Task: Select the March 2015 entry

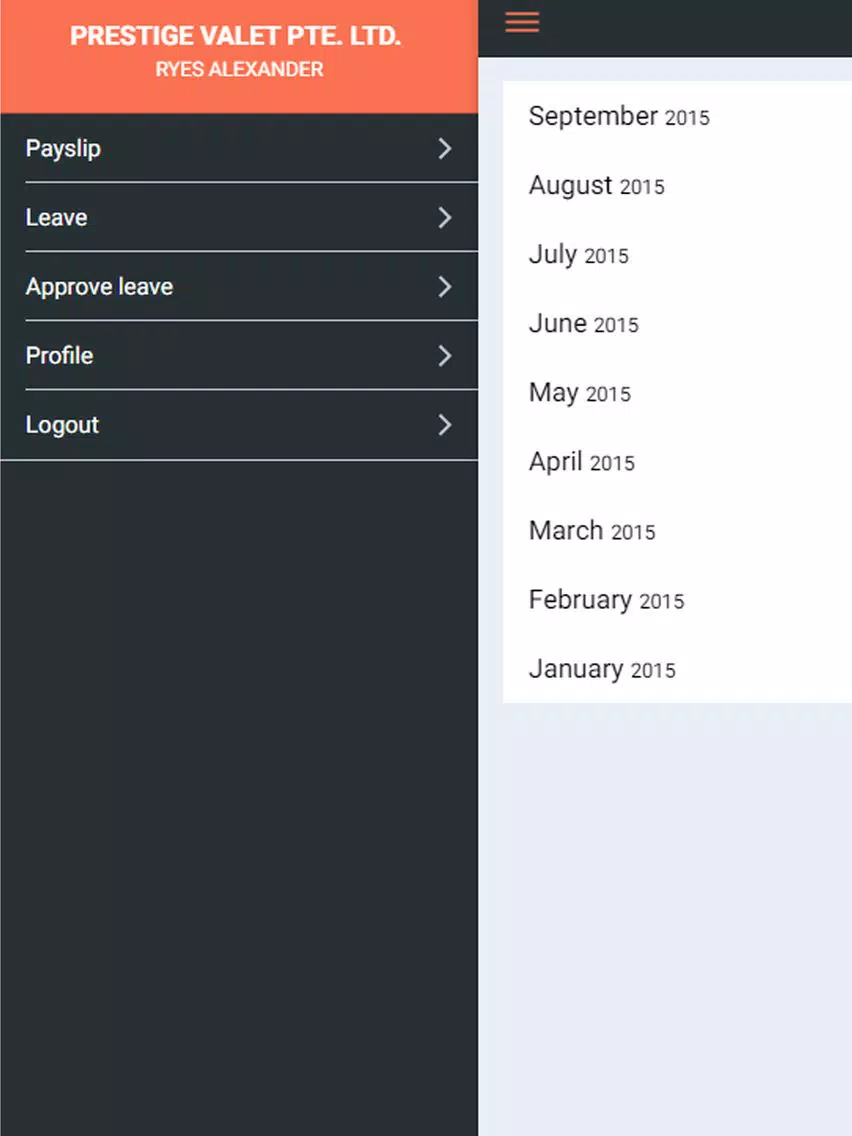Action: pos(677,530)
